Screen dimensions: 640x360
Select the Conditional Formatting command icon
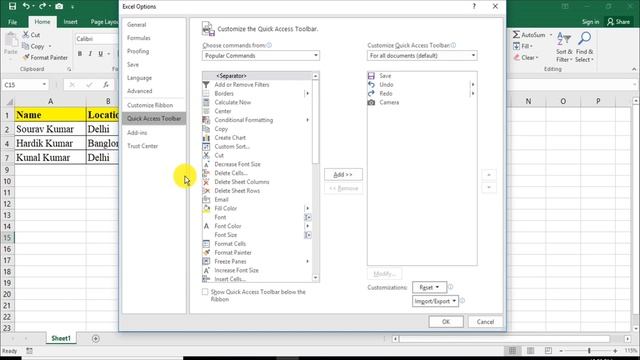pyautogui.click(x=206, y=120)
